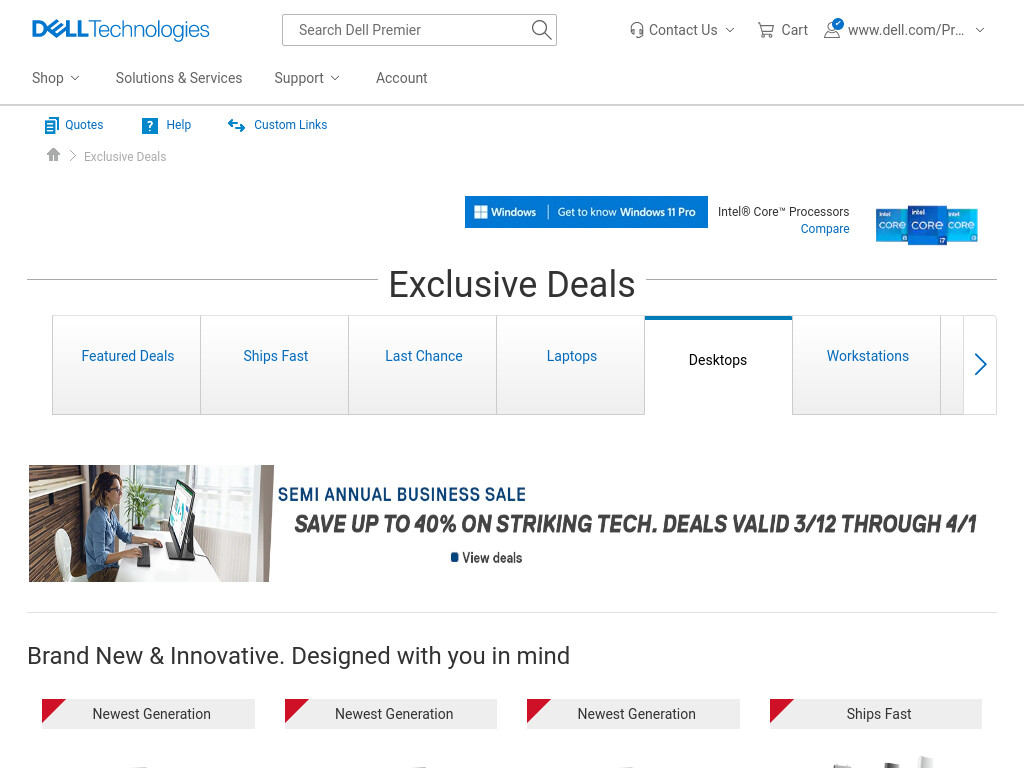The image size is (1024, 768).
Task: Expand the Shop menu
Action: [56, 78]
